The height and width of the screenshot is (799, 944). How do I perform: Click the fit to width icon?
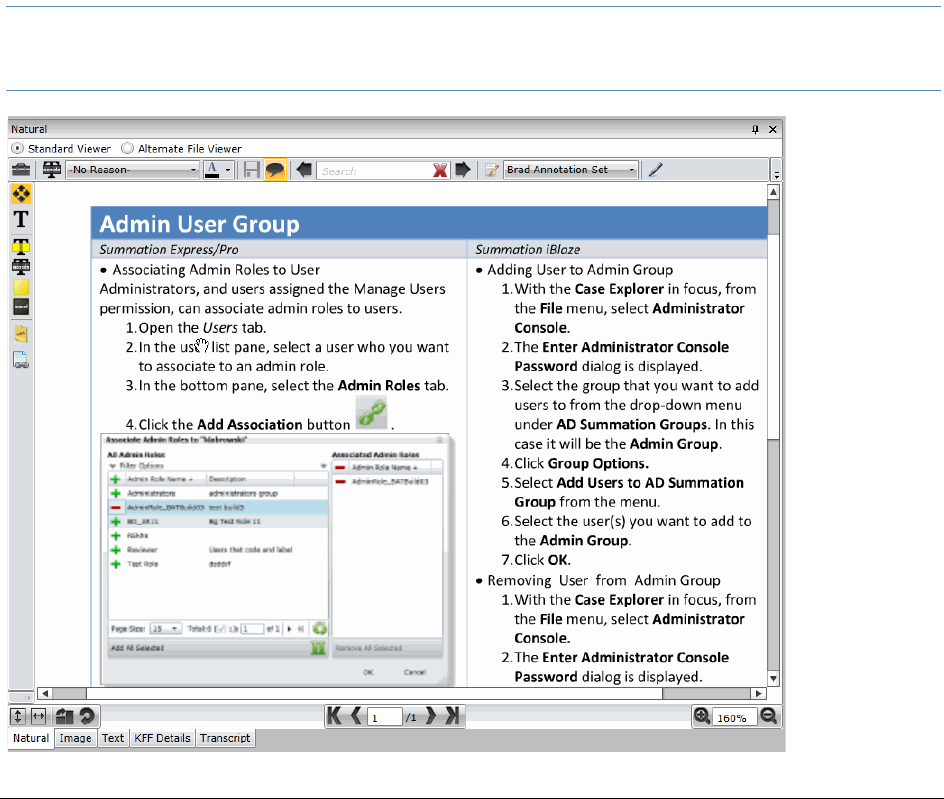coord(39,716)
